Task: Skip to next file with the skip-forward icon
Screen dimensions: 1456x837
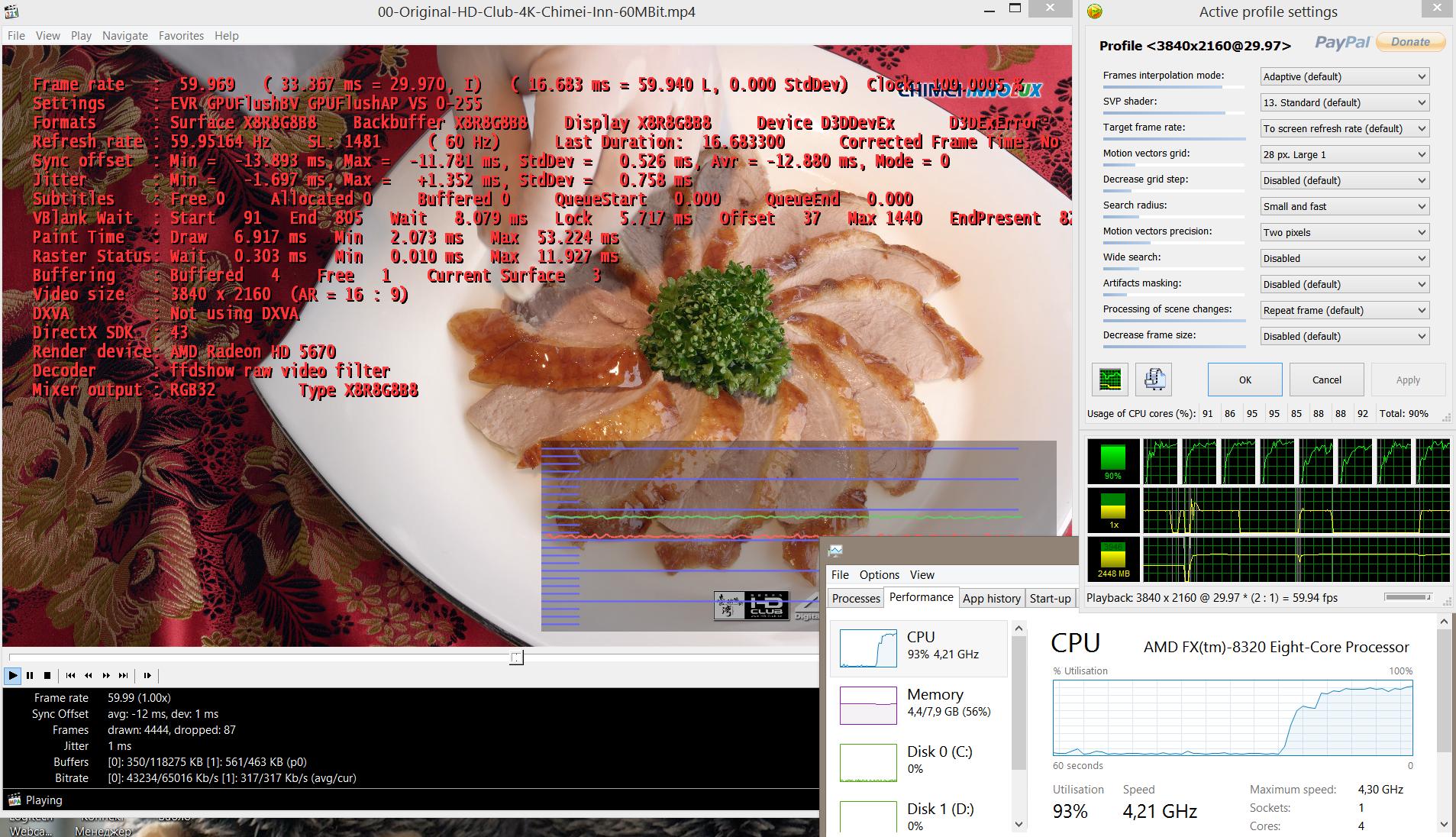Action: pos(124,675)
